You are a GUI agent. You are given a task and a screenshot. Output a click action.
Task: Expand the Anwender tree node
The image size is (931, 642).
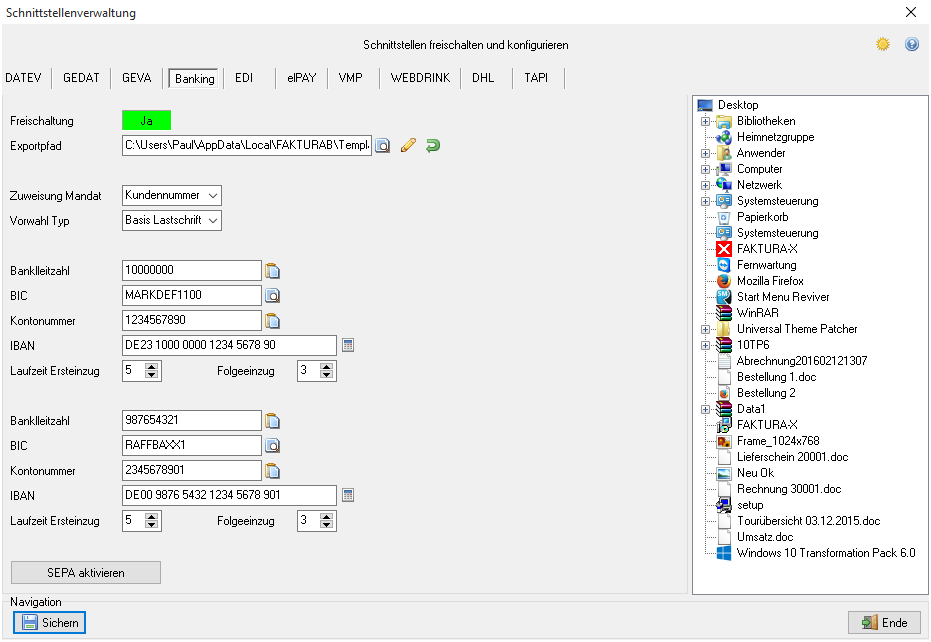pos(705,153)
